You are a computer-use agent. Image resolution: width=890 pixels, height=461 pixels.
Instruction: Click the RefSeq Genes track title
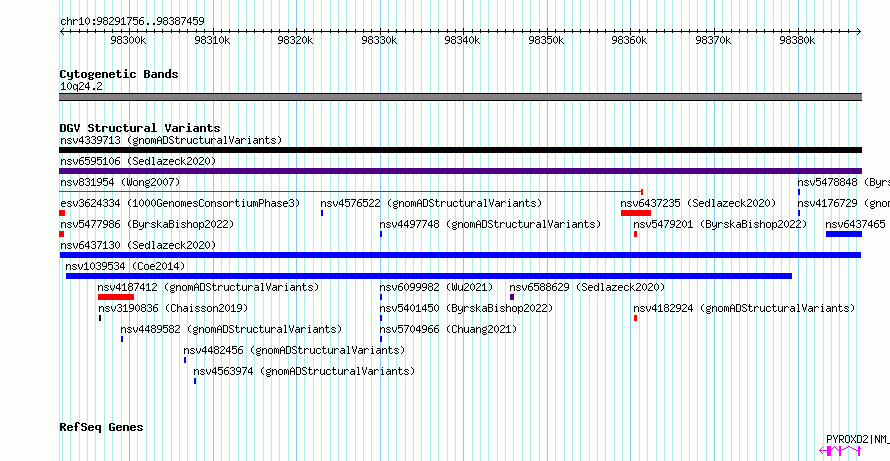[x=102, y=427]
